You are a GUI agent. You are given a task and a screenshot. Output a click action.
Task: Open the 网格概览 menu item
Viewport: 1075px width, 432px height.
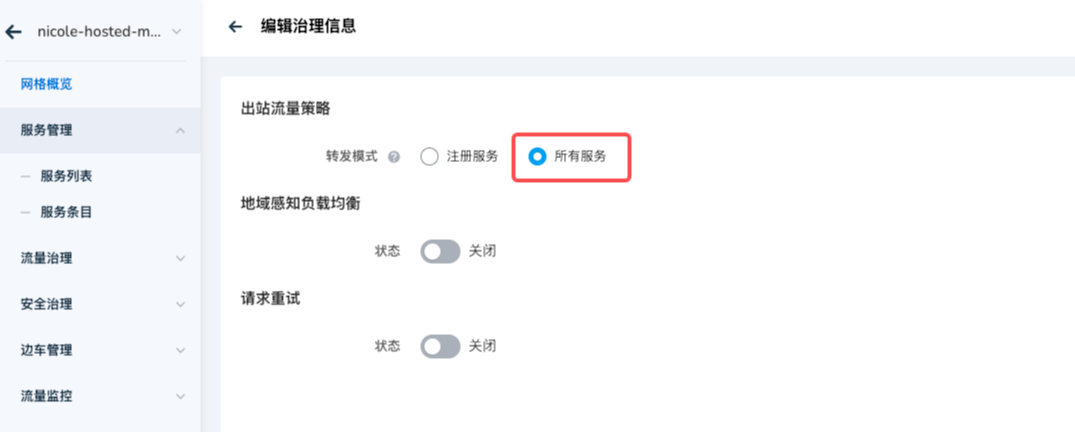[x=46, y=84]
